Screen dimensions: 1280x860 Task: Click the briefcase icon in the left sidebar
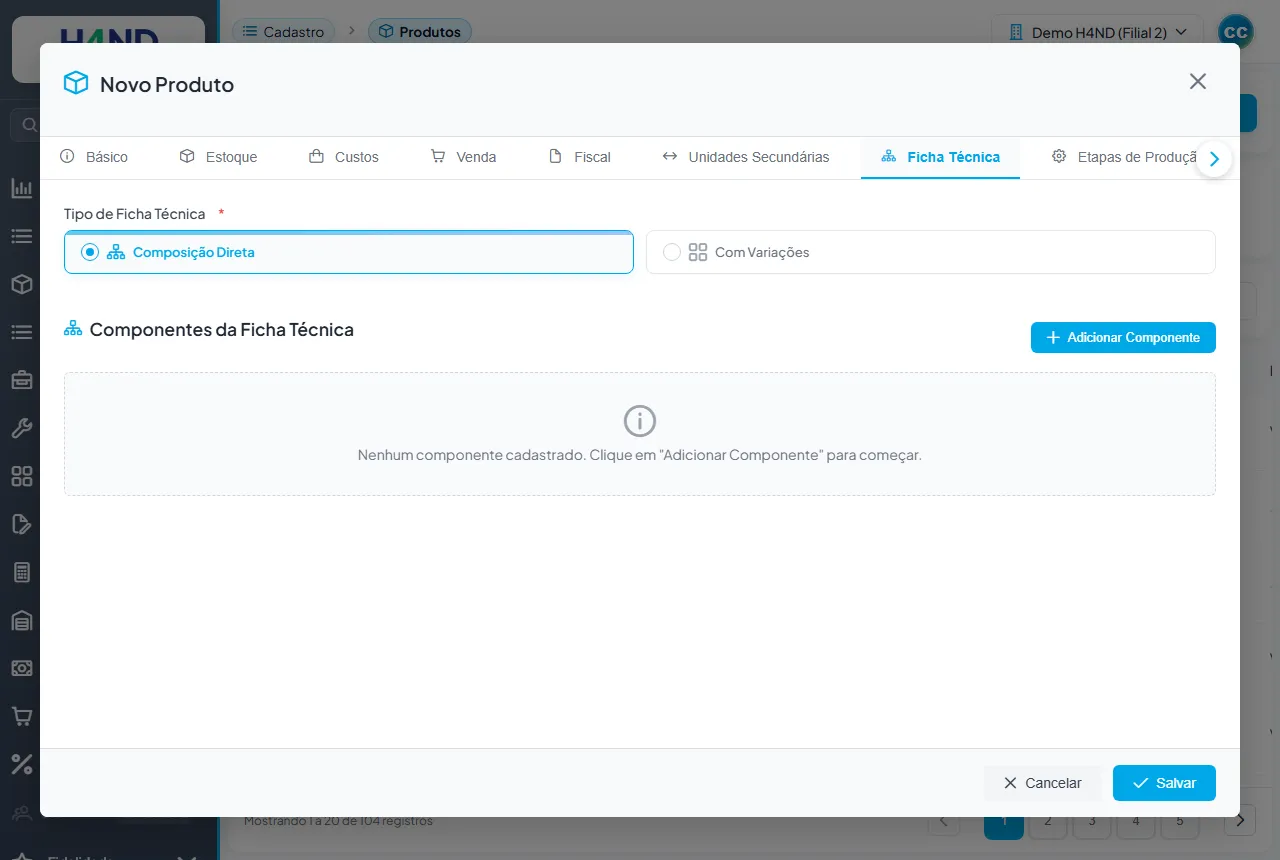[21, 380]
